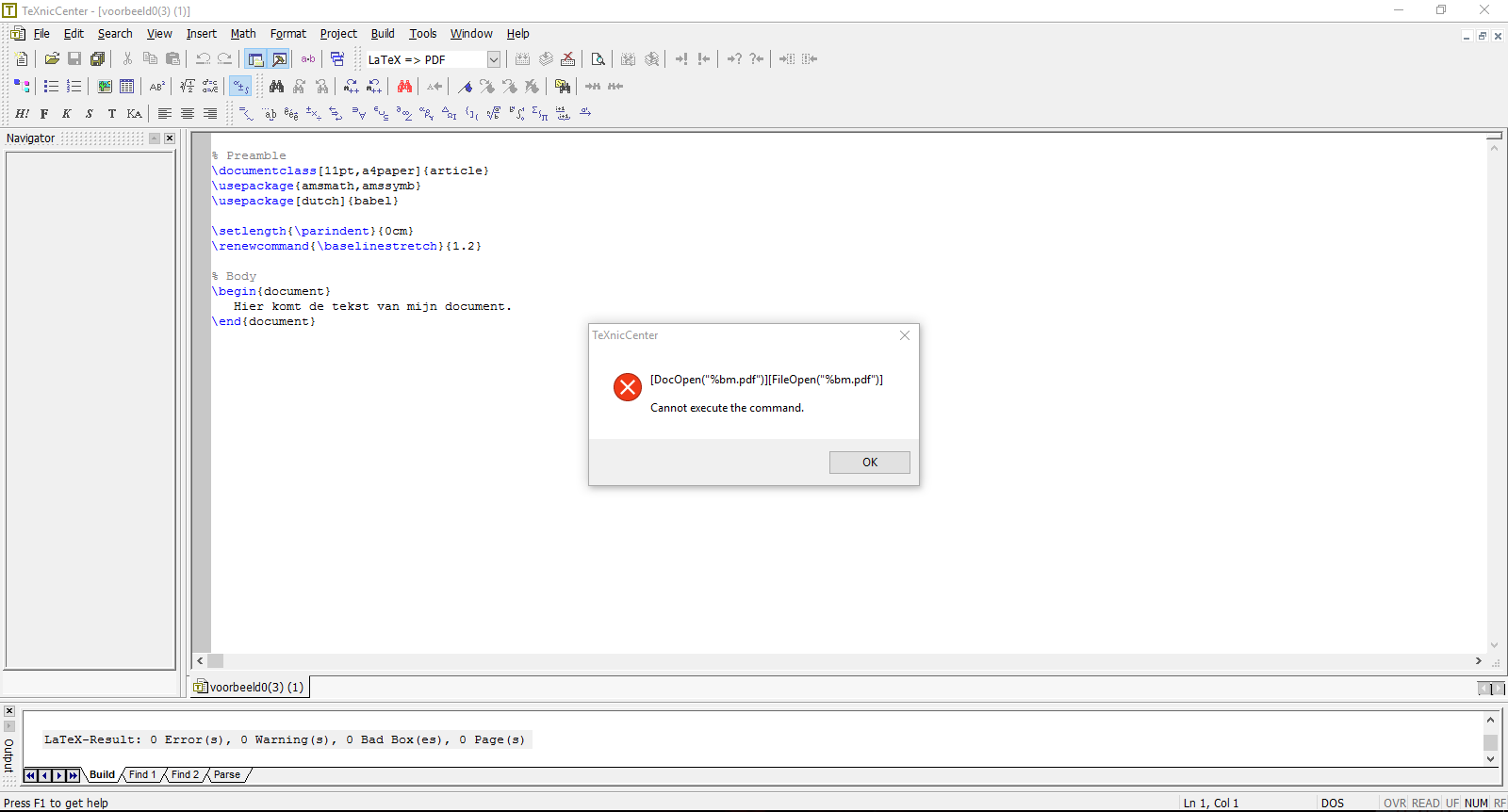1508x812 pixels.
Task: Click the Save disk icon
Action: click(x=74, y=58)
